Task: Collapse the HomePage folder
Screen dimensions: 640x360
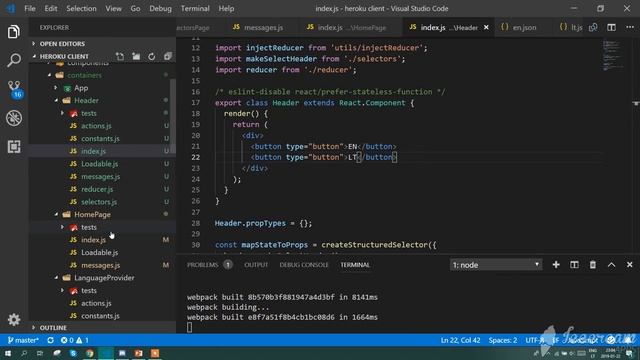Action: 92,214
